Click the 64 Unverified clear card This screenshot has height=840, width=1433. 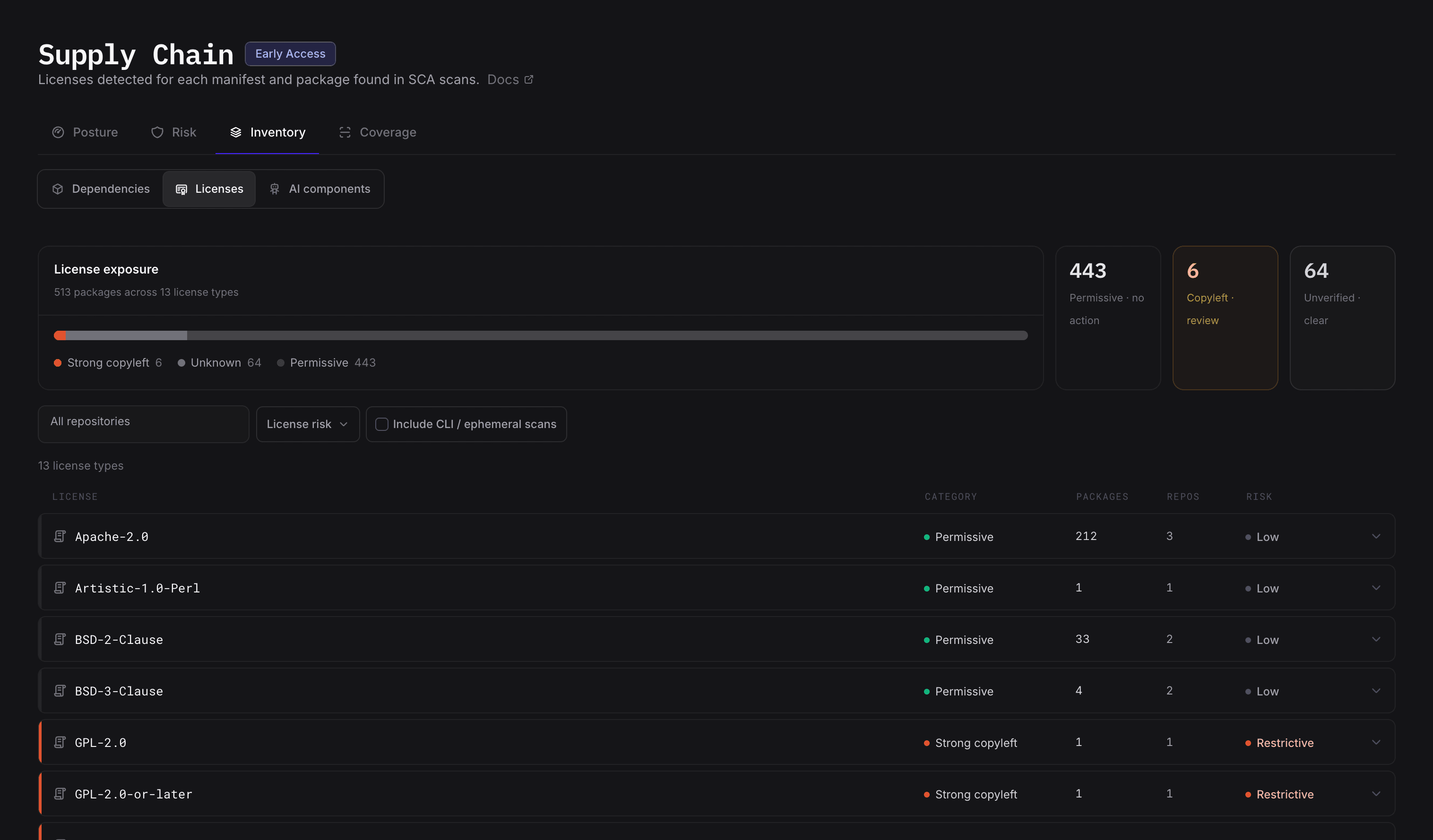[x=1342, y=317]
